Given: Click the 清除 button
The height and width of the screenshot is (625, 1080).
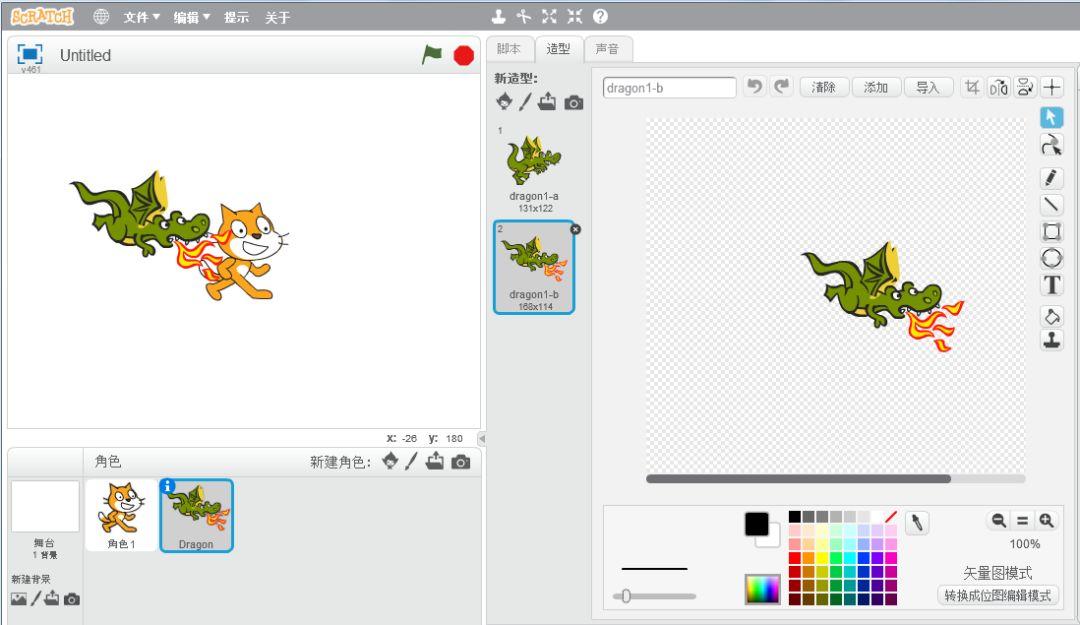Looking at the screenshot, I should click(x=824, y=88).
